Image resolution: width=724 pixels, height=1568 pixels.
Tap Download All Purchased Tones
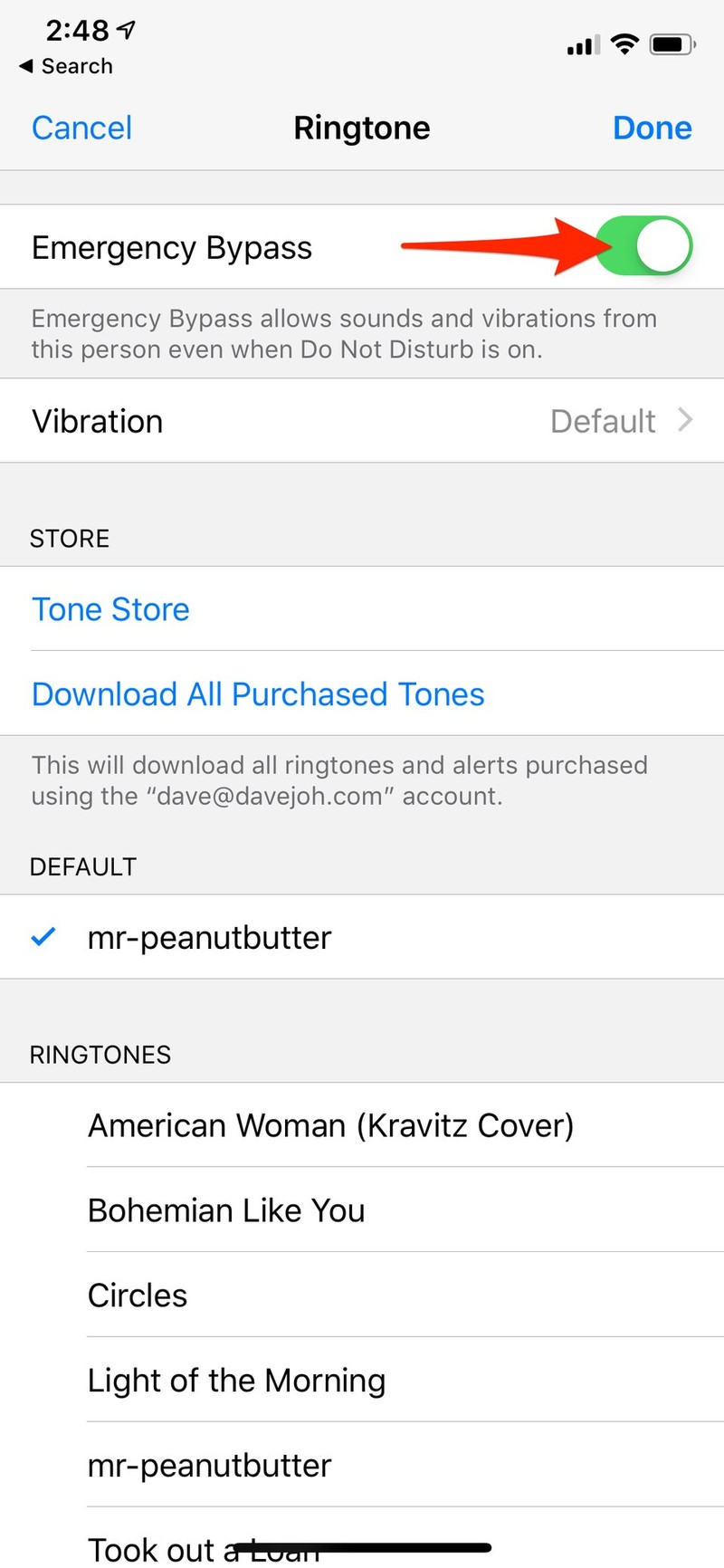[x=258, y=694]
